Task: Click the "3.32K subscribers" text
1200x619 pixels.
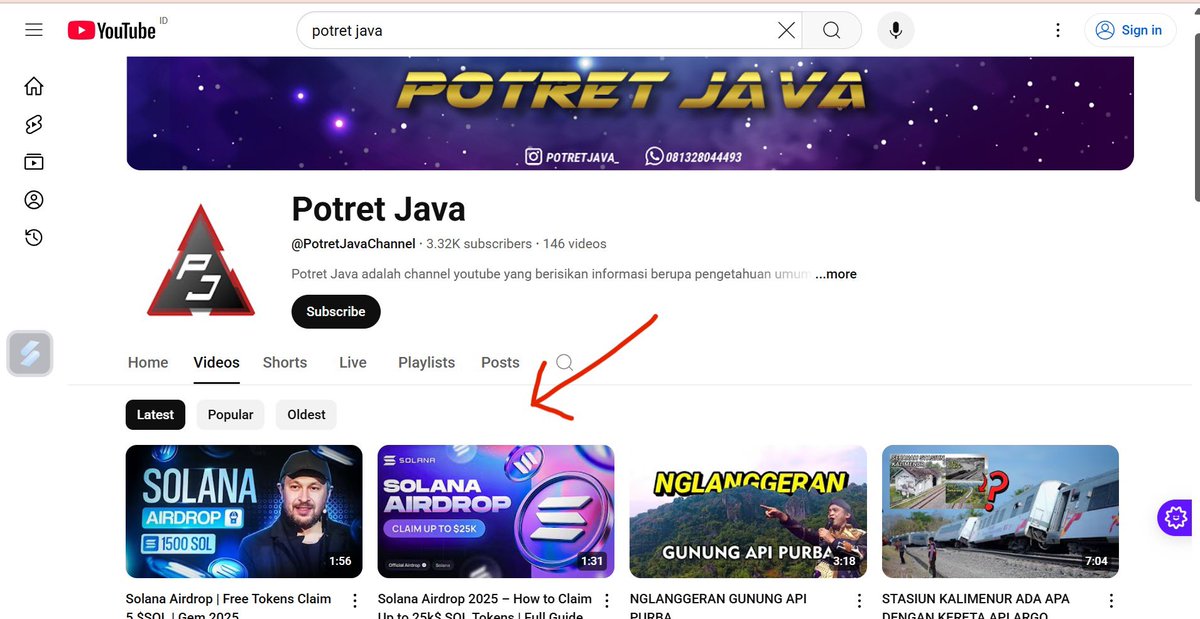Action: (x=479, y=244)
